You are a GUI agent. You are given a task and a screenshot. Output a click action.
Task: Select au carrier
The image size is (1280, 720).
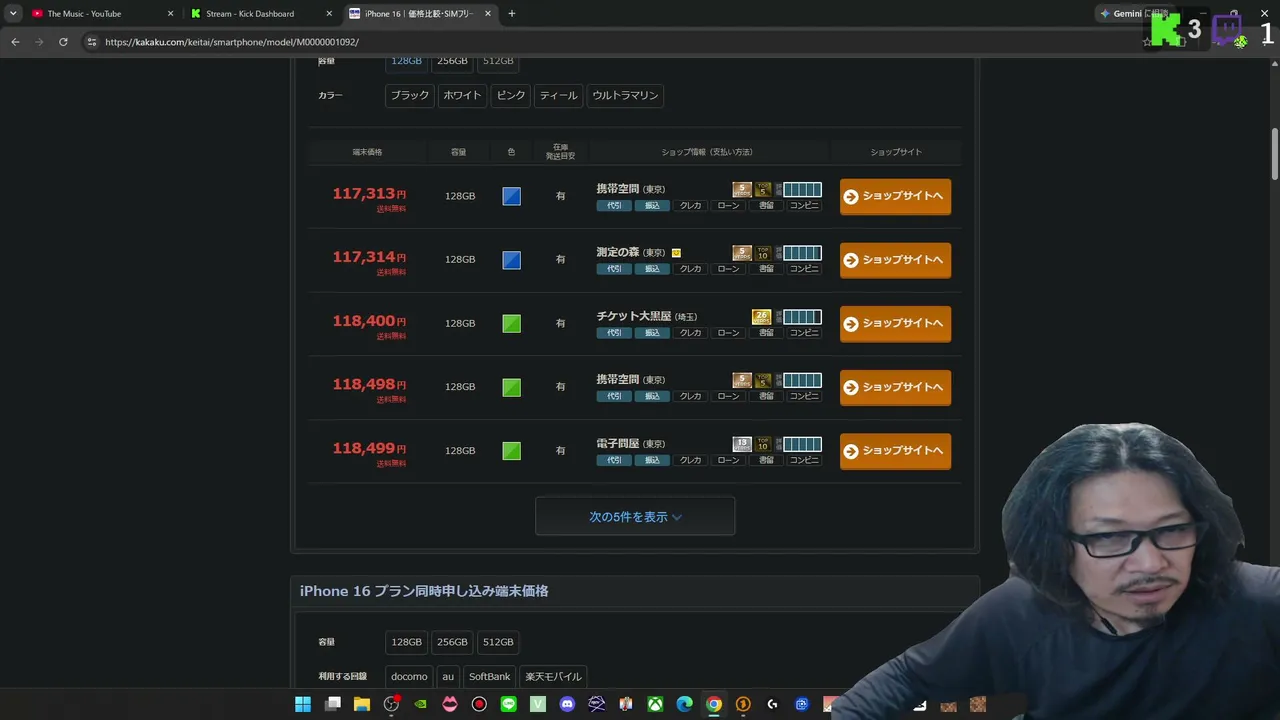click(x=448, y=676)
